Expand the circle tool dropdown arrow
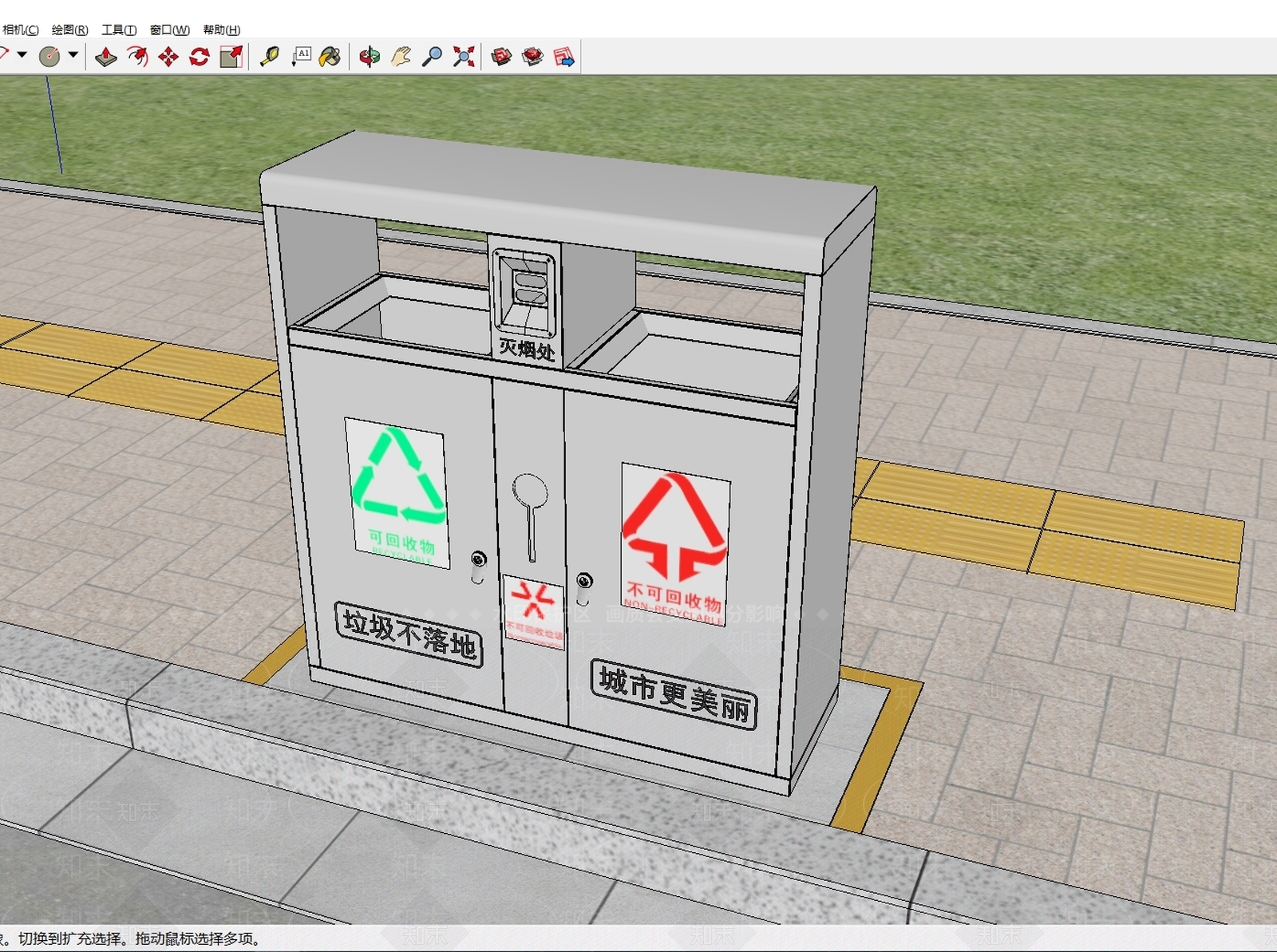Image resolution: width=1277 pixels, height=952 pixels. tap(73, 55)
